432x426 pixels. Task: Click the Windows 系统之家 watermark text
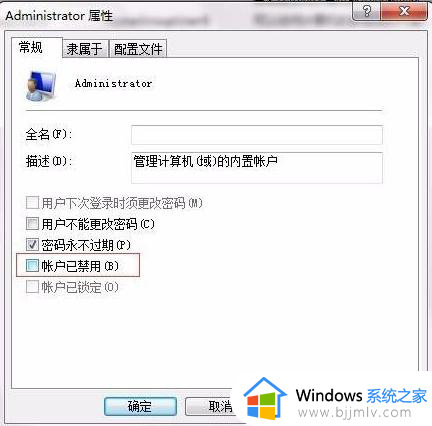[x=361, y=395]
